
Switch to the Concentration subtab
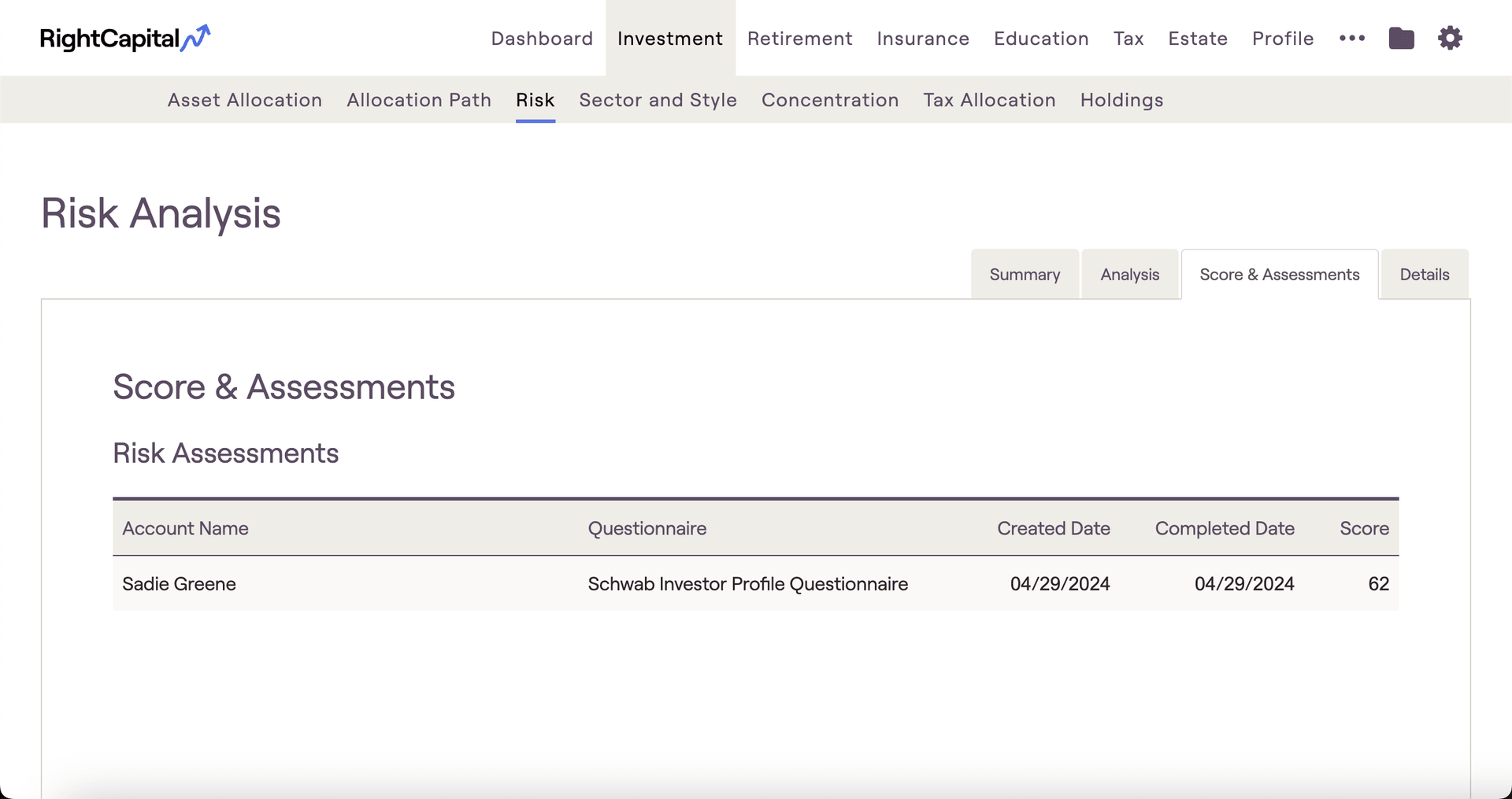click(x=830, y=100)
